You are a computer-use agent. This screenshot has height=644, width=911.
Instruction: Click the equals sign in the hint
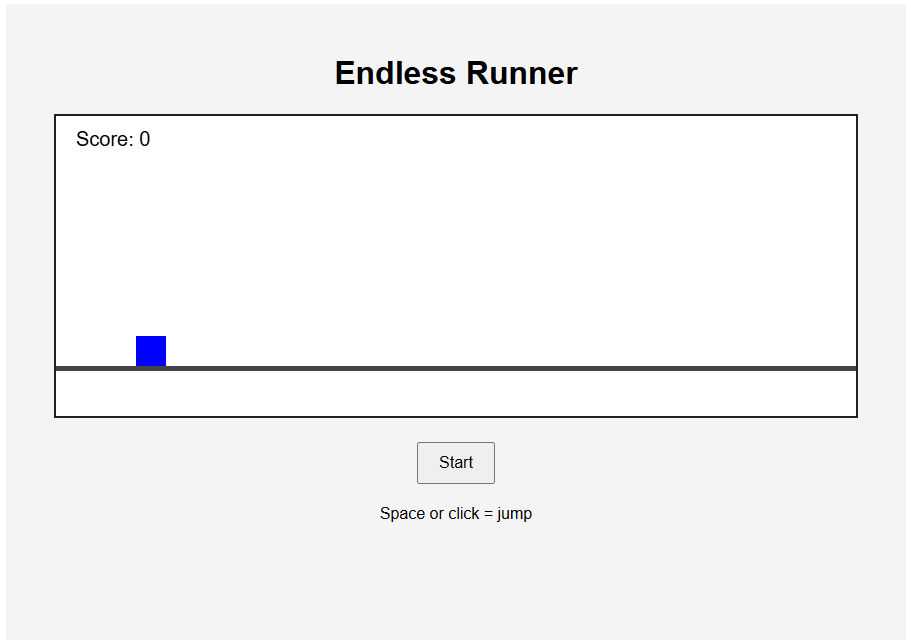[489, 514]
